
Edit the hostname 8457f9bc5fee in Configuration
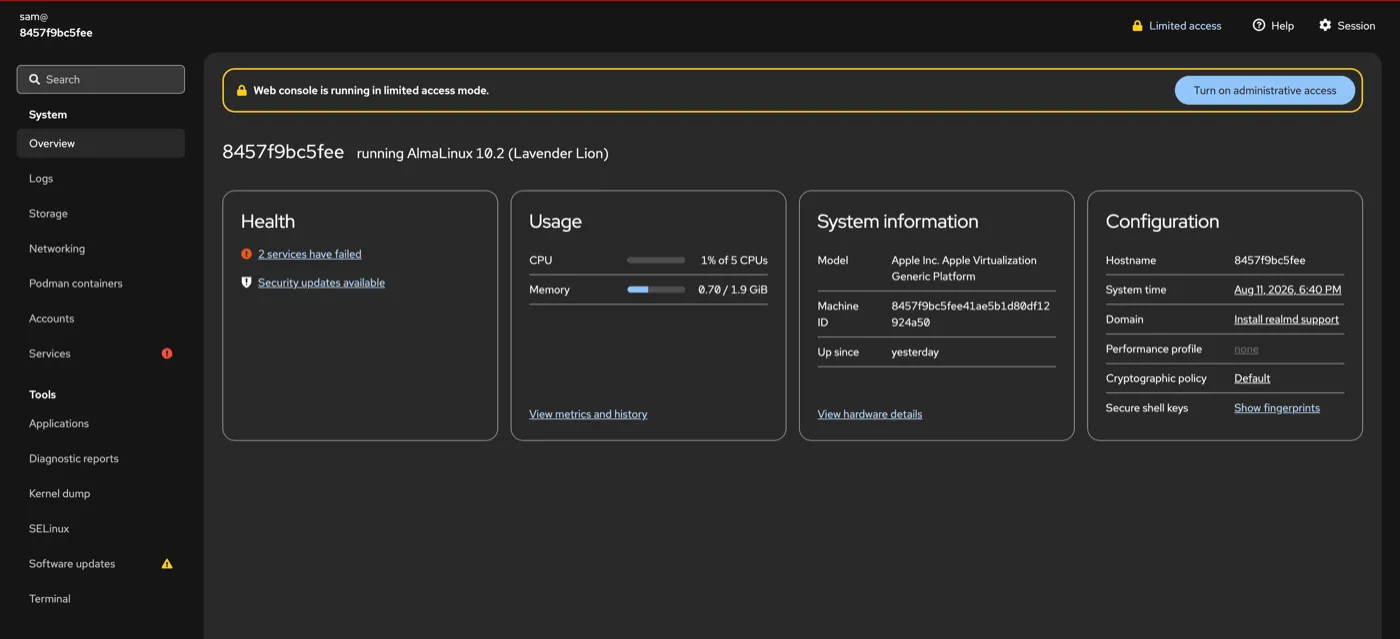[x=1270, y=260]
